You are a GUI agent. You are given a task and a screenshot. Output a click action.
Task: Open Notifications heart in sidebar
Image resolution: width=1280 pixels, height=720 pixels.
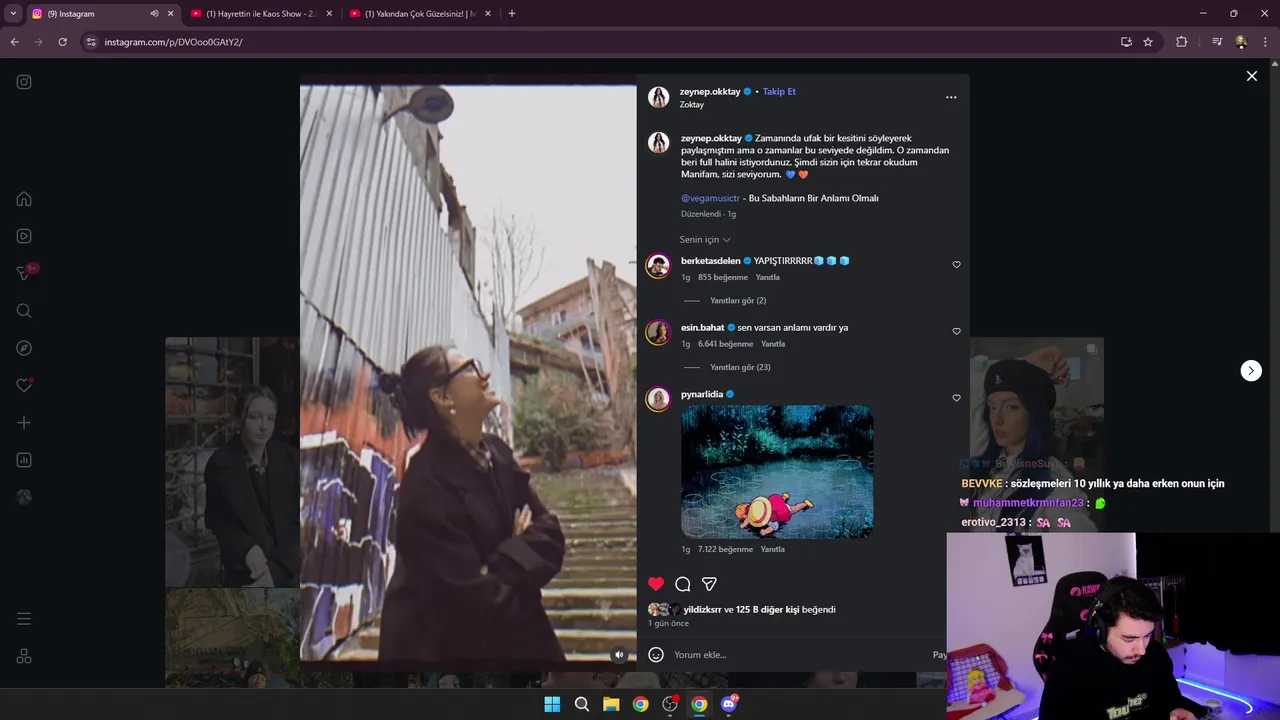24,385
